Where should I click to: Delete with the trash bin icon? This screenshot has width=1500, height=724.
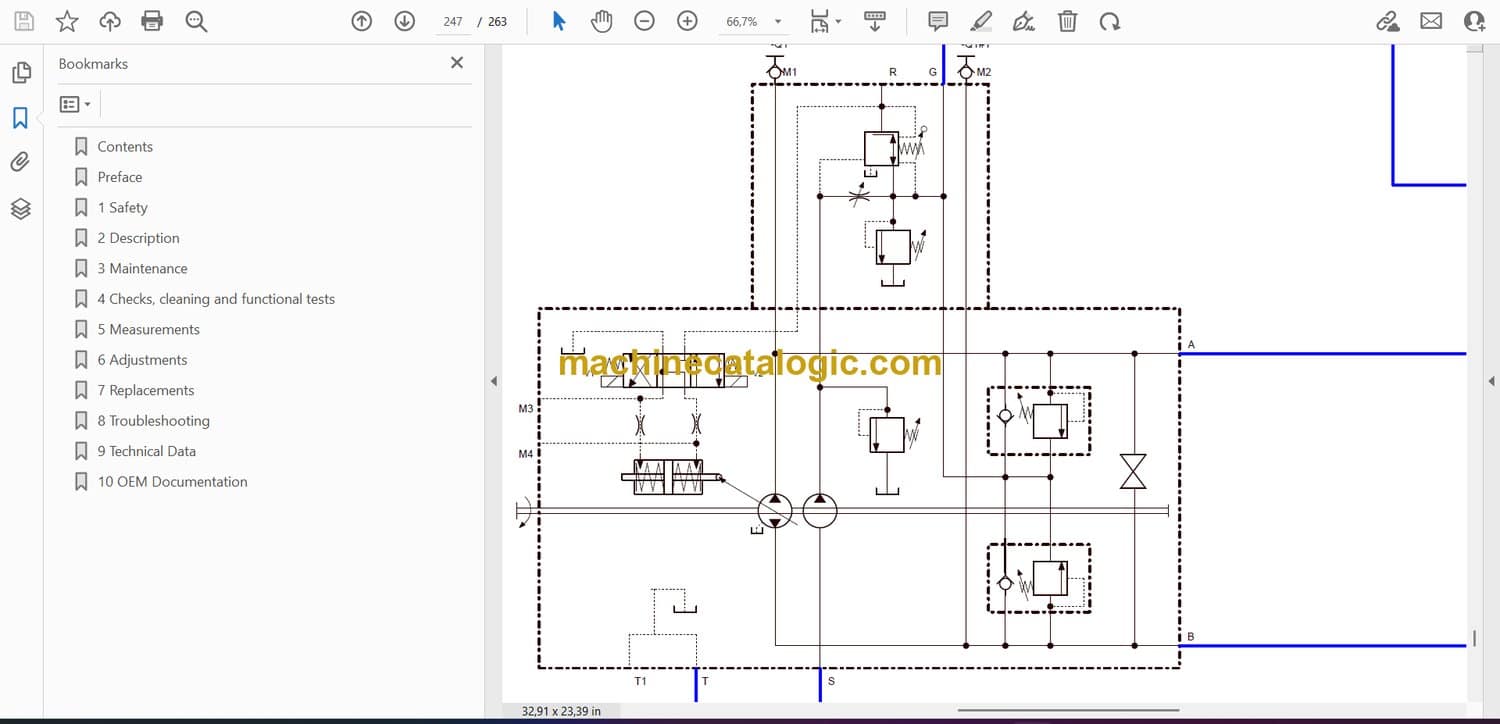1068,21
